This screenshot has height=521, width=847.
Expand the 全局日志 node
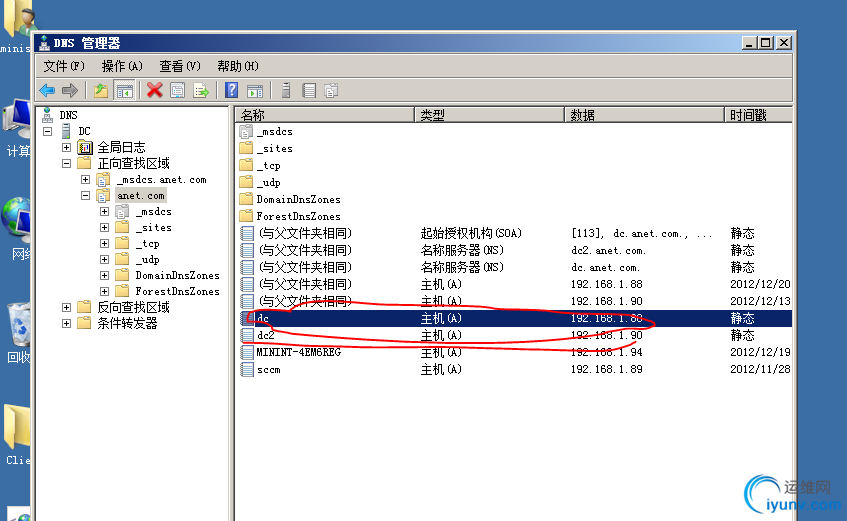pyautogui.click(x=66, y=148)
